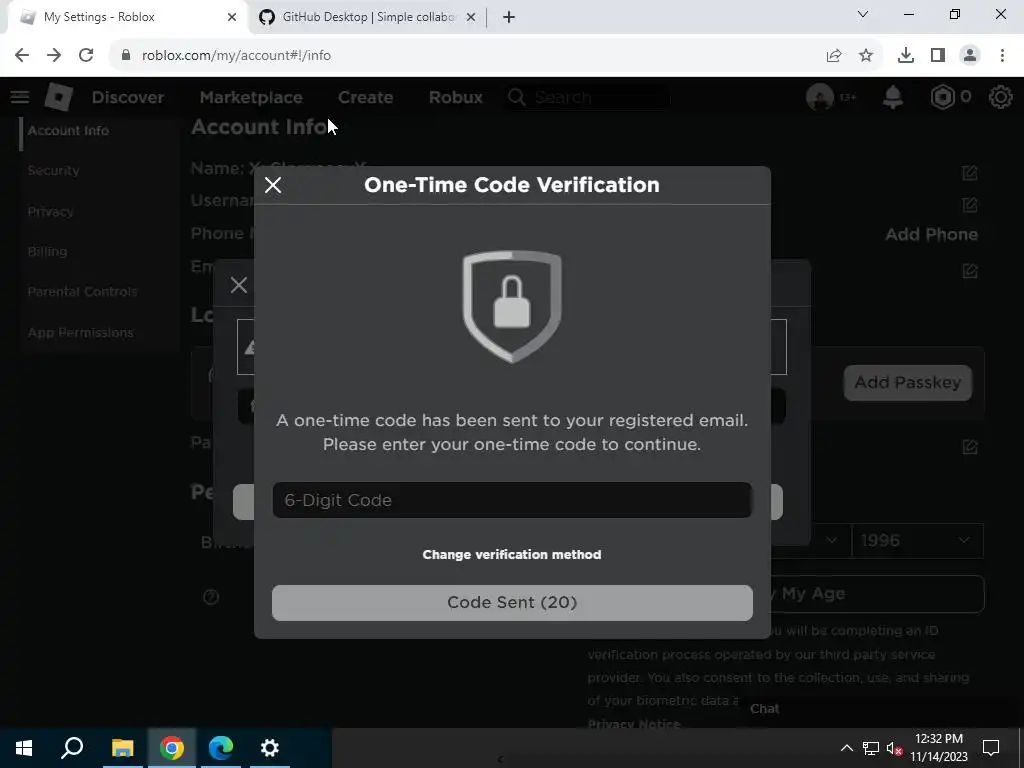The image size is (1024, 768).
Task: Open the Roblox notifications bell
Action: (x=893, y=97)
